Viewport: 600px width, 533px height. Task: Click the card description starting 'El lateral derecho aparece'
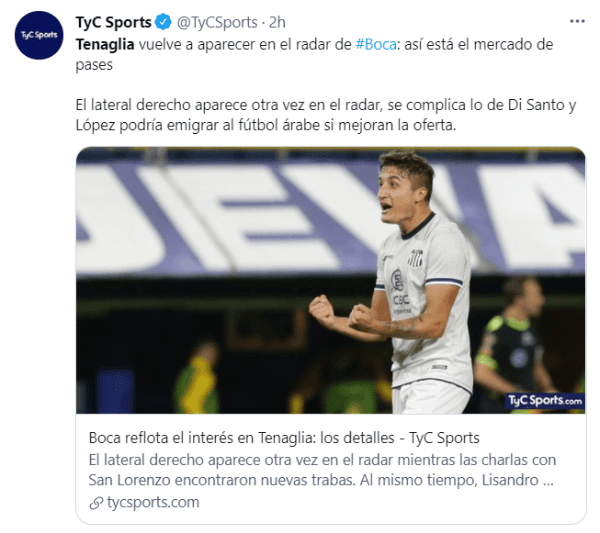pyautogui.click(x=322, y=470)
